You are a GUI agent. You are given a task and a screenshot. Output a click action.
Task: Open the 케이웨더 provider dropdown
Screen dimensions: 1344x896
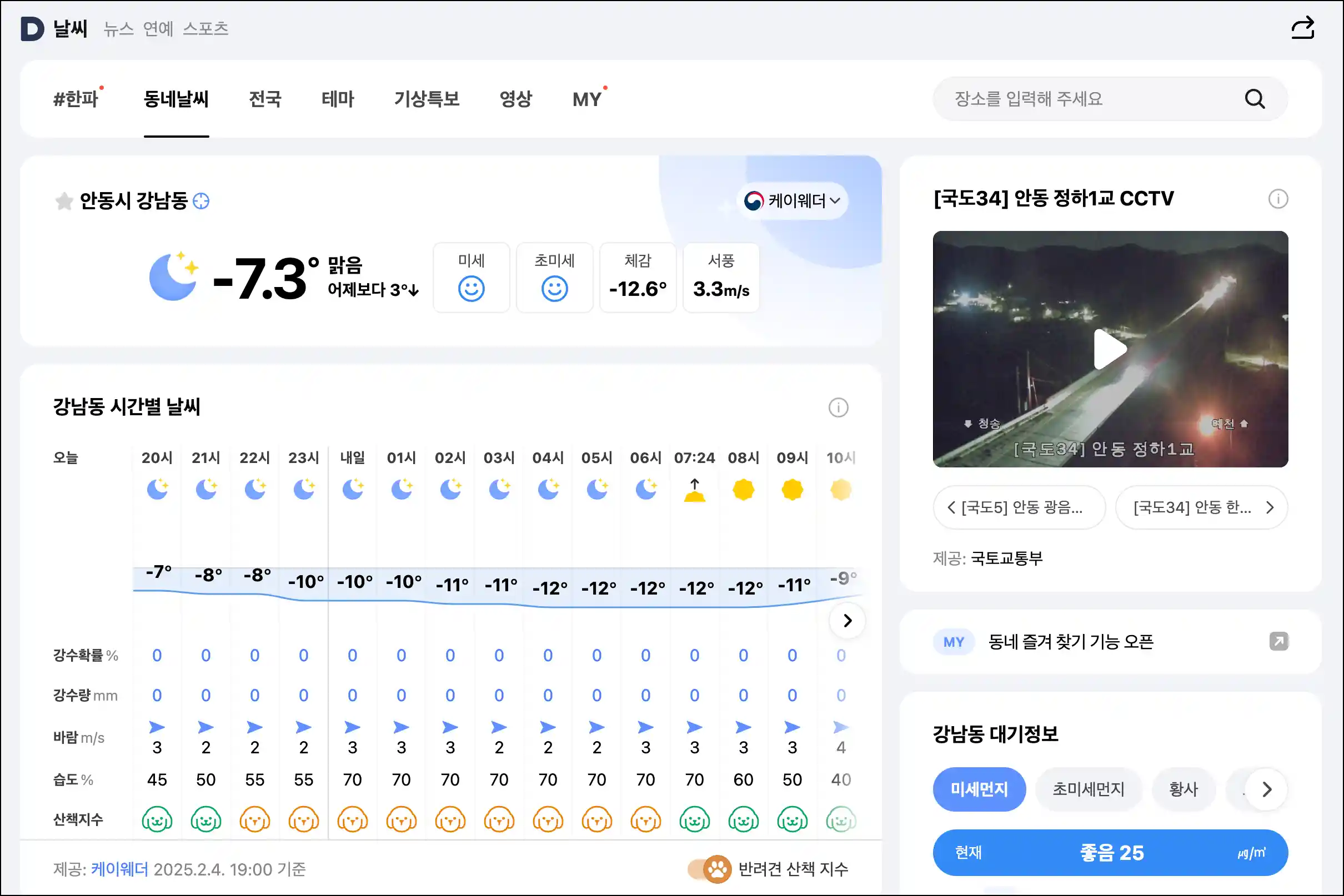point(792,201)
